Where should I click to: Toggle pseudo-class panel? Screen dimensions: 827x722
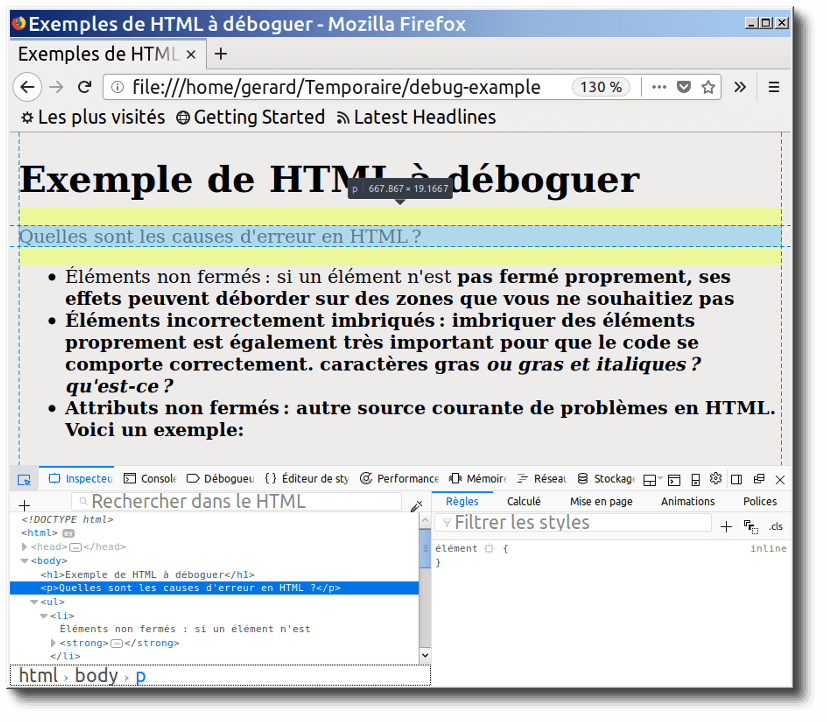pos(751,526)
